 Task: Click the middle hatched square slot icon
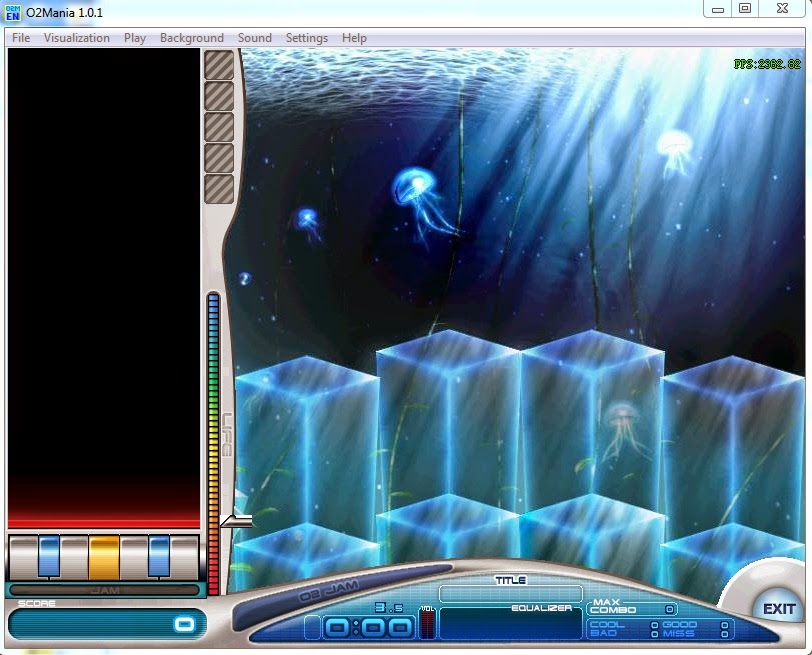click(218, 126)
